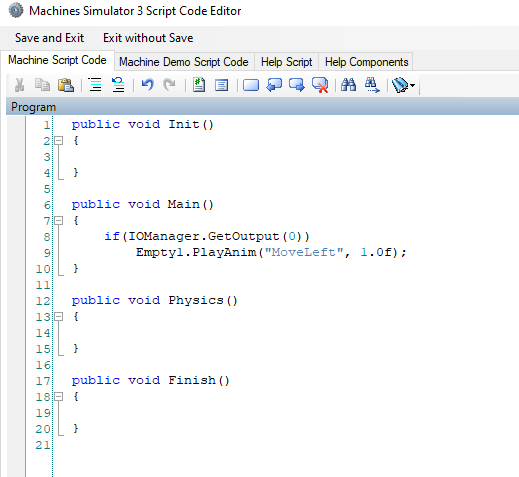Click the indent lines icon
519x477 pixels.
(x=95, y=85)
